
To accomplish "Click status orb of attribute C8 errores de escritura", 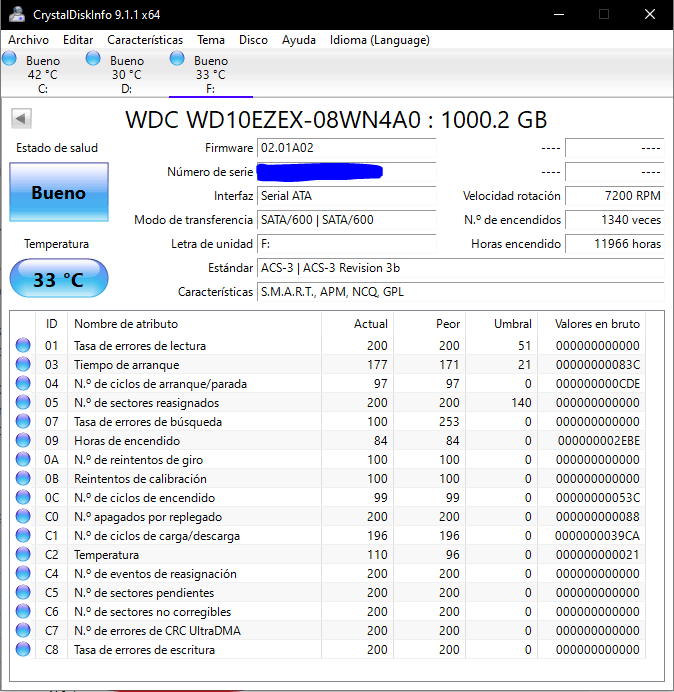I will coord(23,649).
